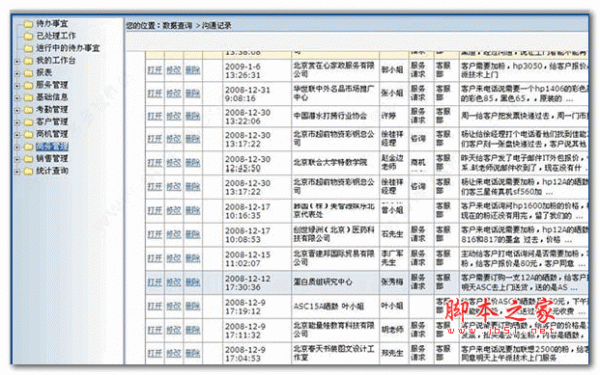Open the 2008-12-17 10:16:35 record

(155, 211)
